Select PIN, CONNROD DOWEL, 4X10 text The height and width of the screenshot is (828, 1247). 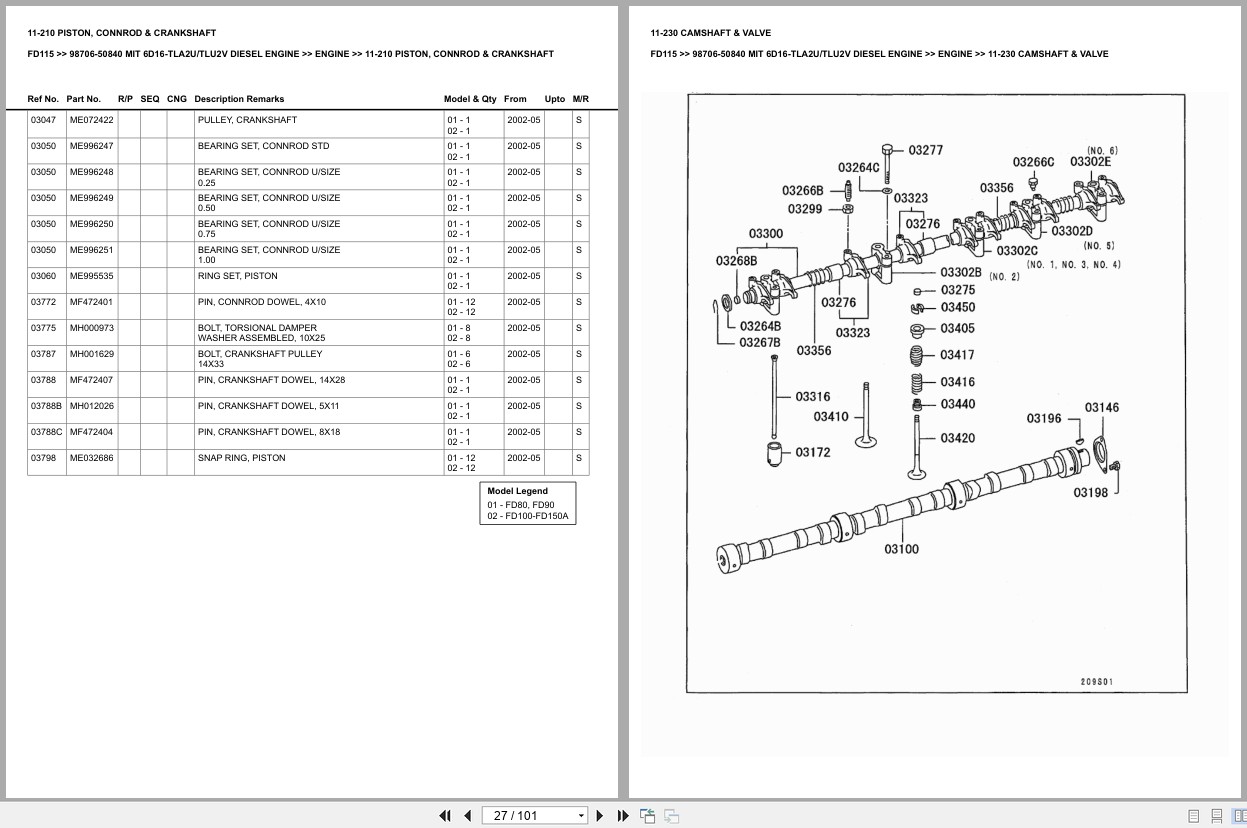pos(261,302)
